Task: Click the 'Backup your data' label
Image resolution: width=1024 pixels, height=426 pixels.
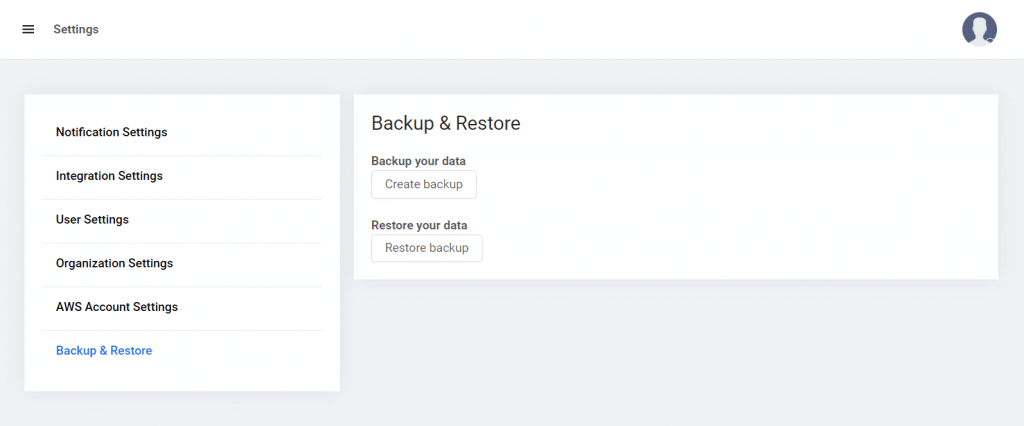Action: [x=418, y=161]
